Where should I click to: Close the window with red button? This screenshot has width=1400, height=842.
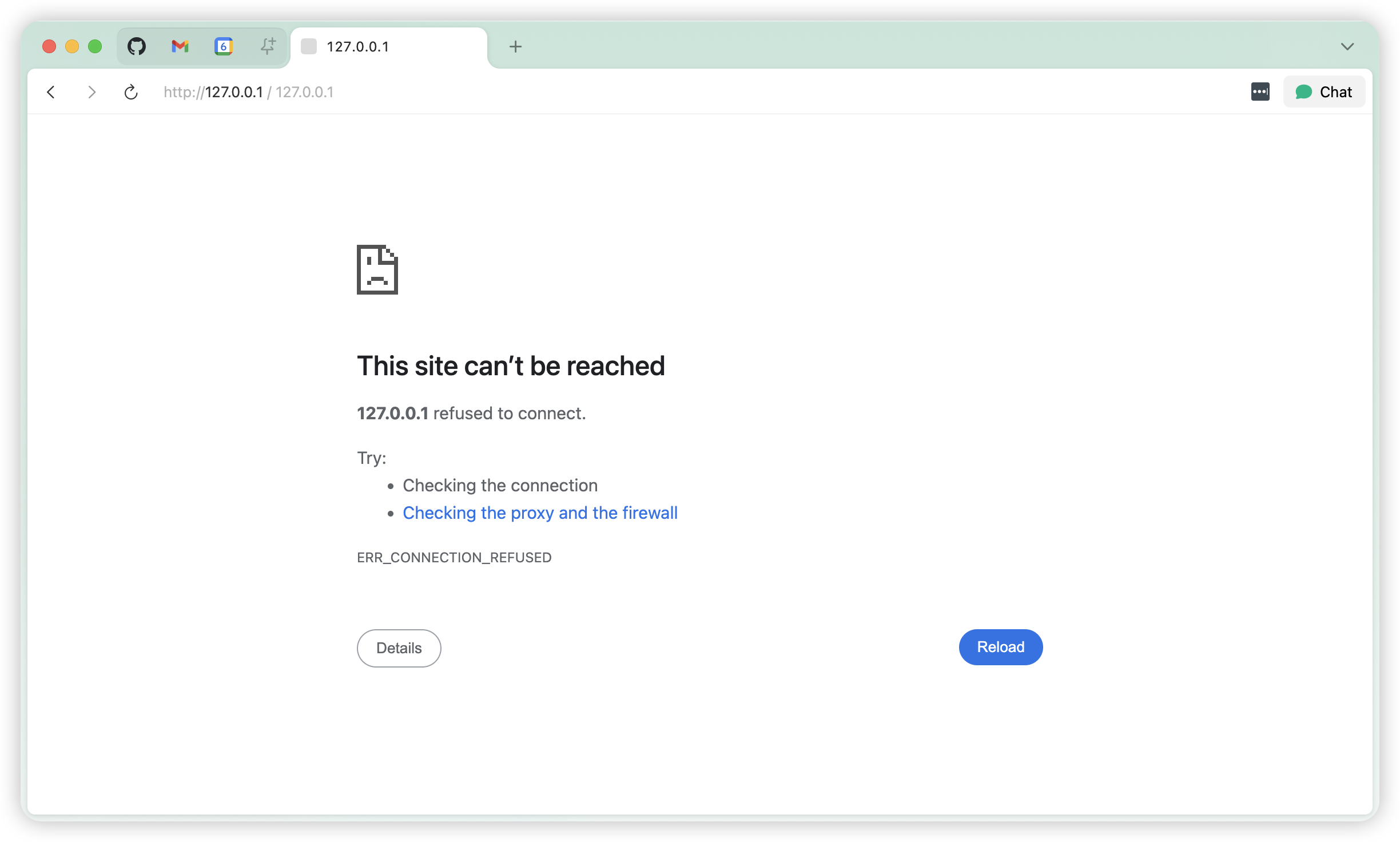click(49, 46)
